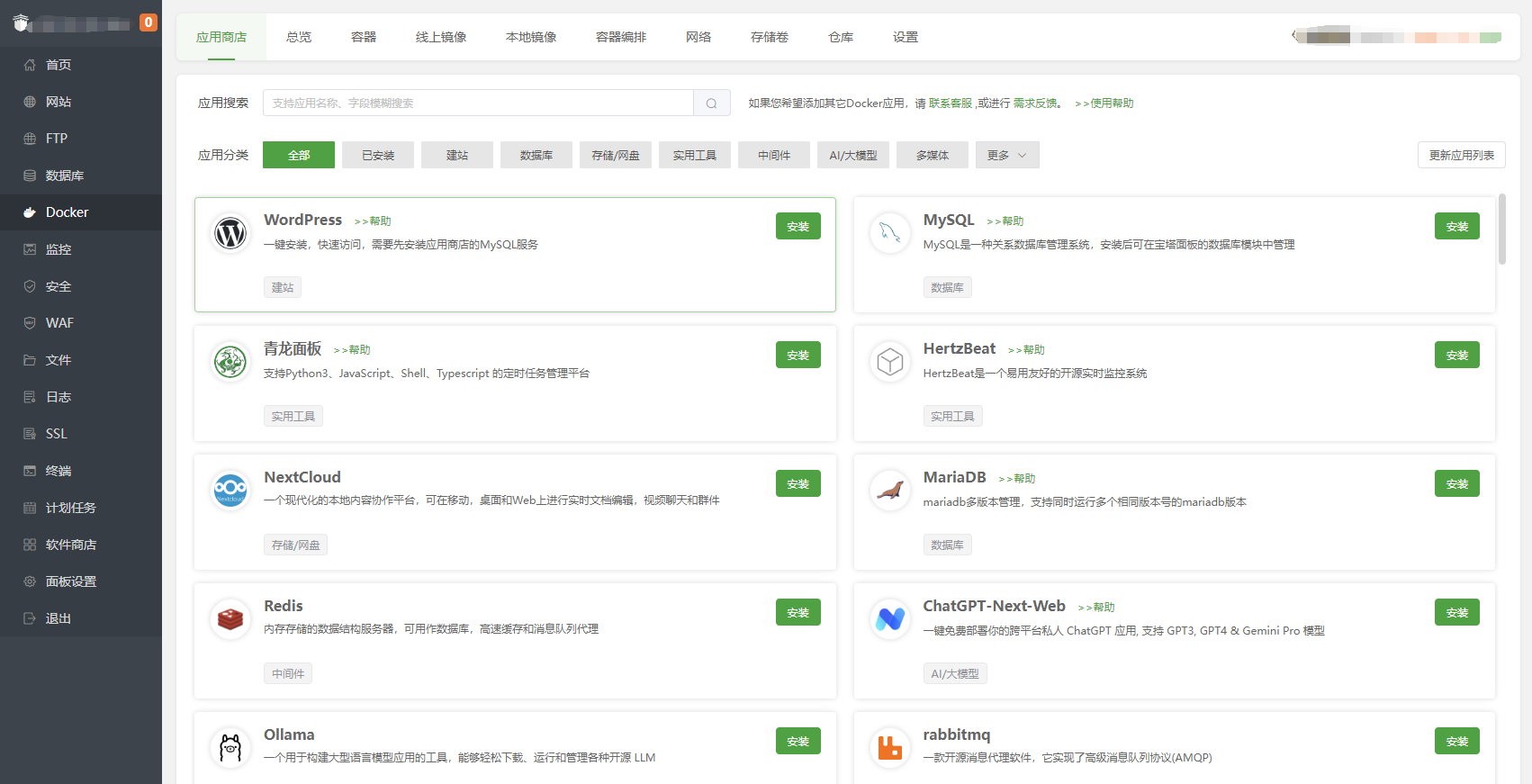Click the rabbitmq orange logo
Viewport: 1532px width, 784px height.
tap(890, 749)
